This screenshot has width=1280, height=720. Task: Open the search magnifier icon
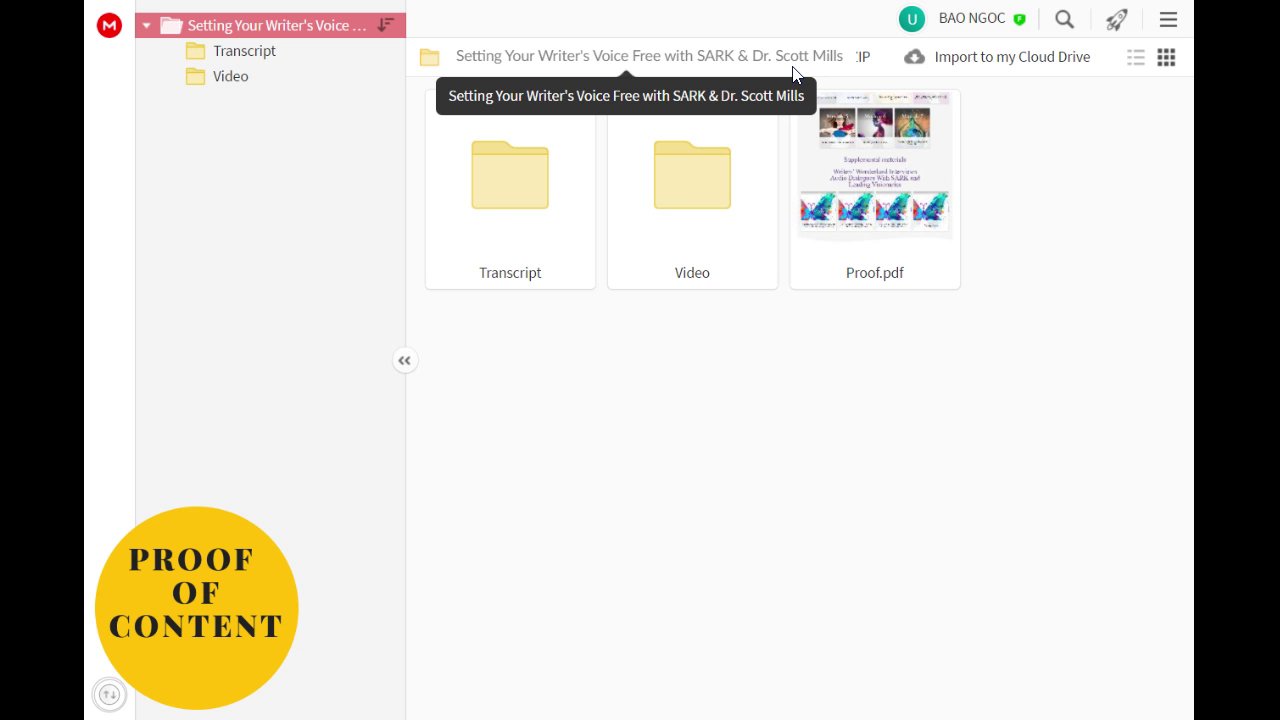(1065, 19)
